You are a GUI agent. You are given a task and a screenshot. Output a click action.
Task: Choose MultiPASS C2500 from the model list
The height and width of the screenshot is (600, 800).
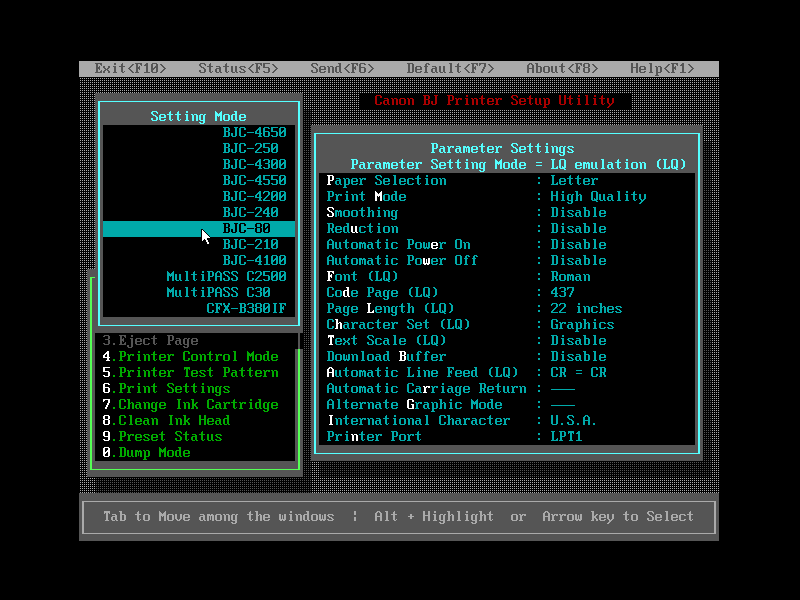(226, 277)
